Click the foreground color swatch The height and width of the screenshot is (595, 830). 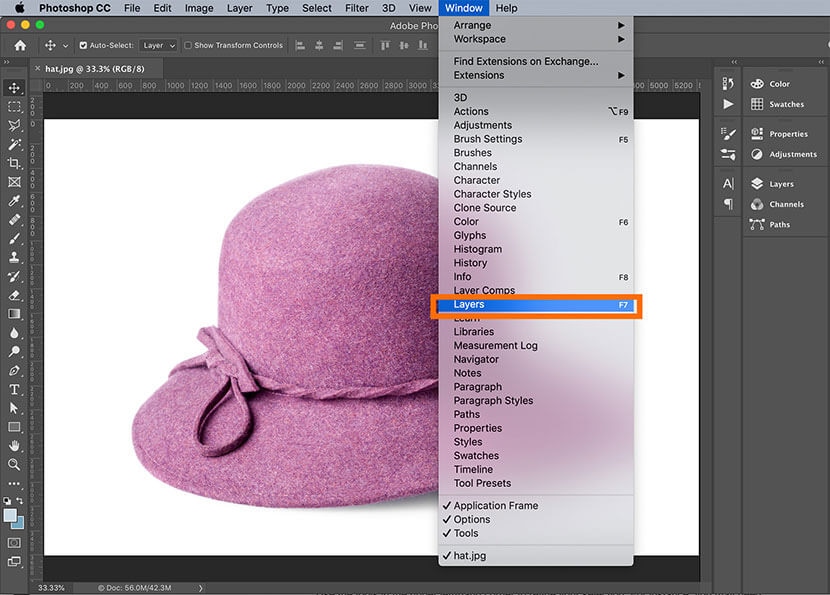[10, 515]
